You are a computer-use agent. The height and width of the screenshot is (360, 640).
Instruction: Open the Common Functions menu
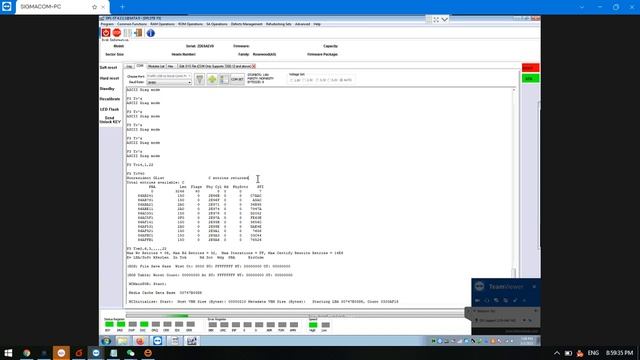pos(132,24)
